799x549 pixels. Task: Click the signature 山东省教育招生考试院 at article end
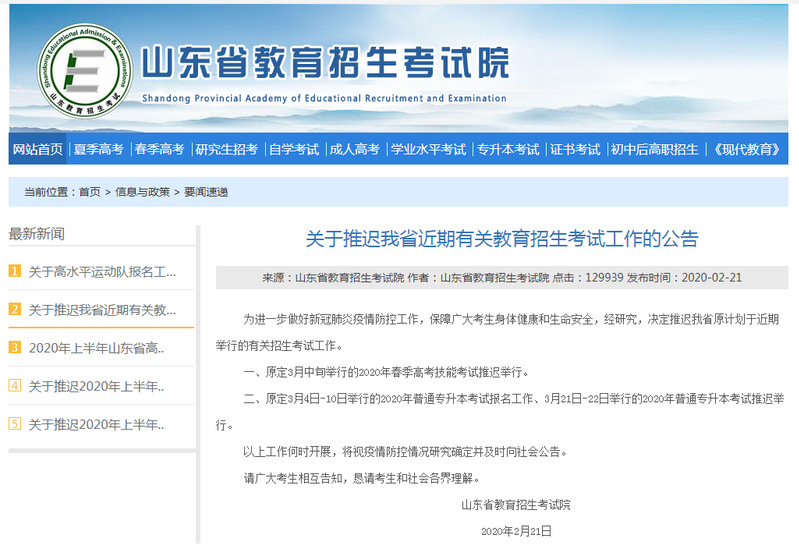(x=516, y=505)
